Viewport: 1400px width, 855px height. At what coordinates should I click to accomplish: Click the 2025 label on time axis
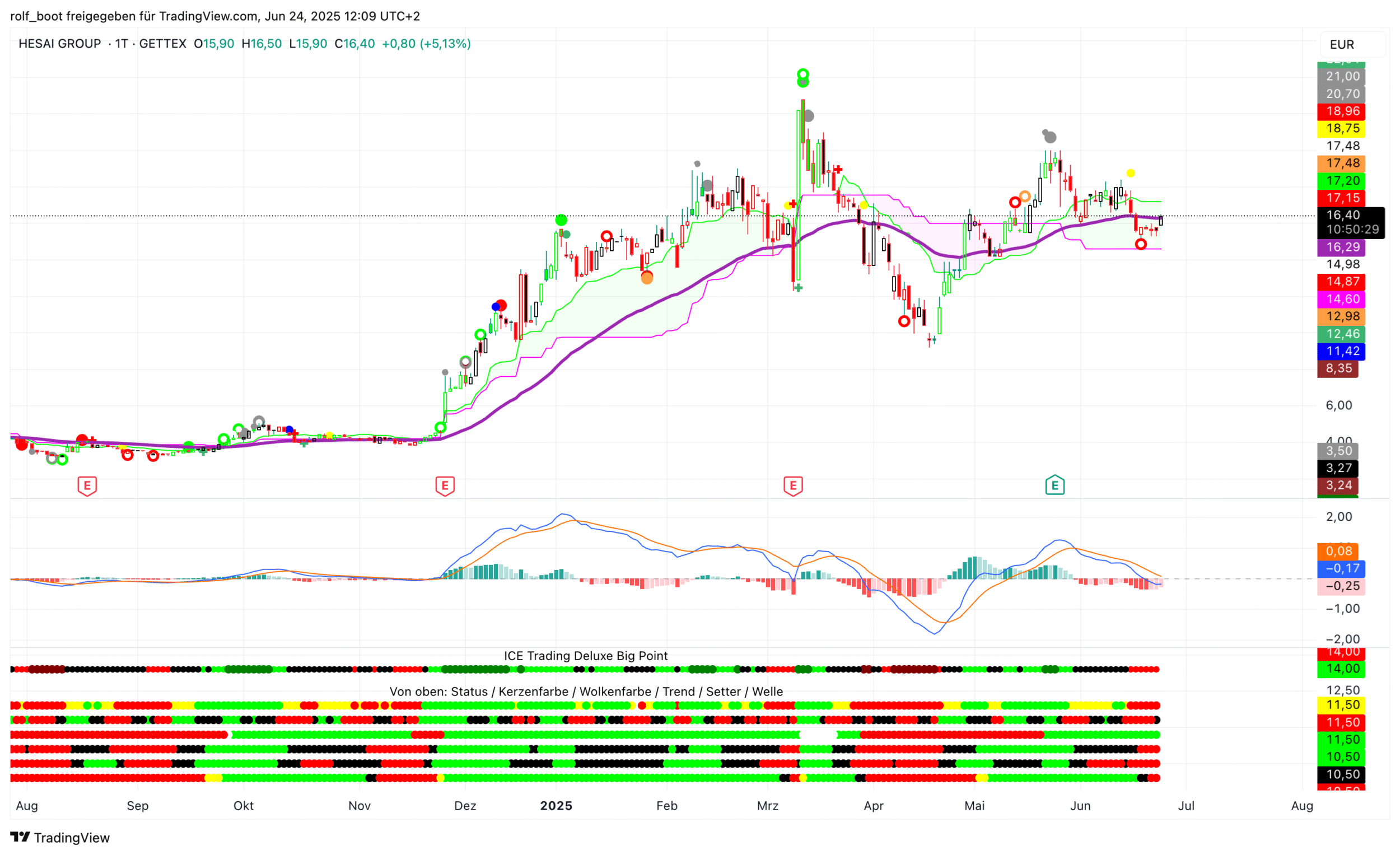556,806
